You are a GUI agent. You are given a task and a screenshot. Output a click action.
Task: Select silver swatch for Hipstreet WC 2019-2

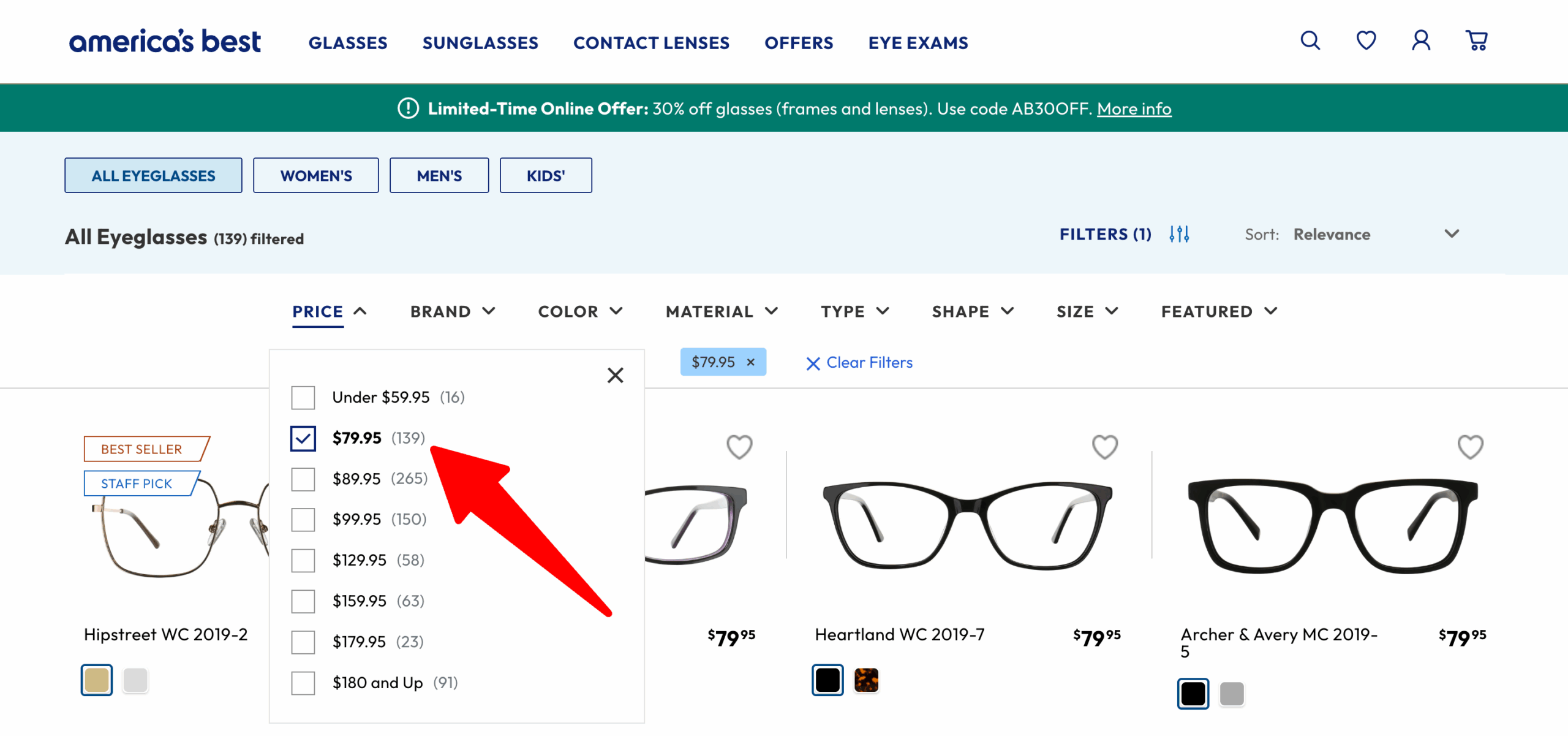135,680
